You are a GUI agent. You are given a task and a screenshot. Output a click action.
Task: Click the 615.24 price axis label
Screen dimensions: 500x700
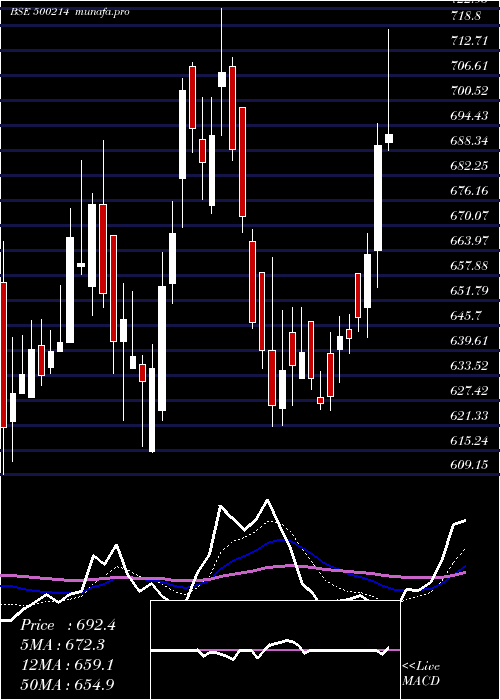[x=468, y=441]
